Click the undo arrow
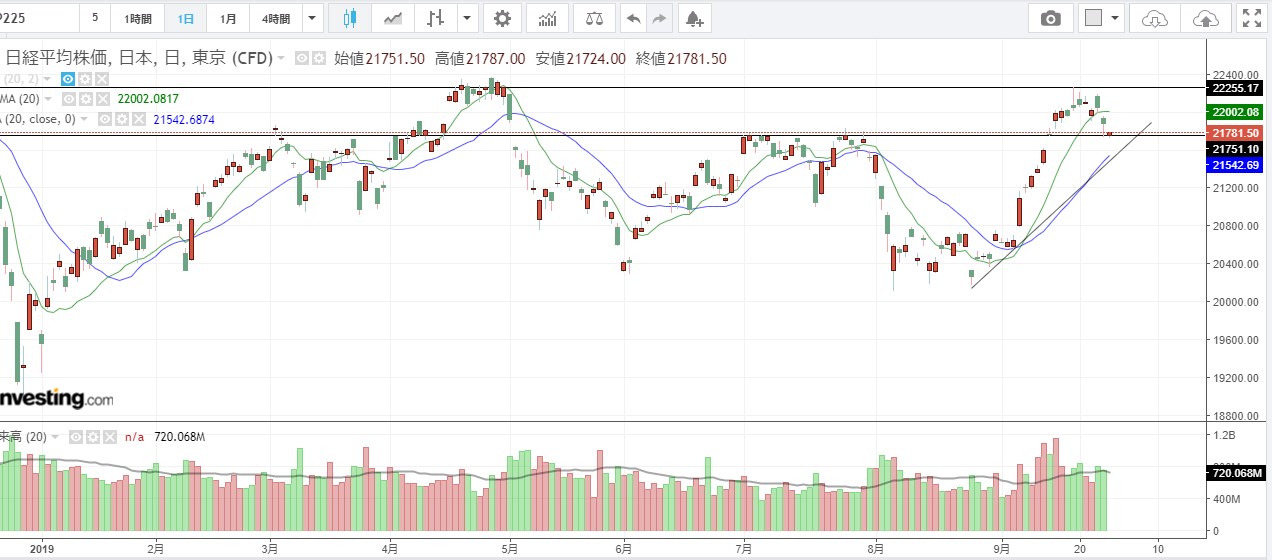This screenshot has width=1272, height=560. point(633,18)
